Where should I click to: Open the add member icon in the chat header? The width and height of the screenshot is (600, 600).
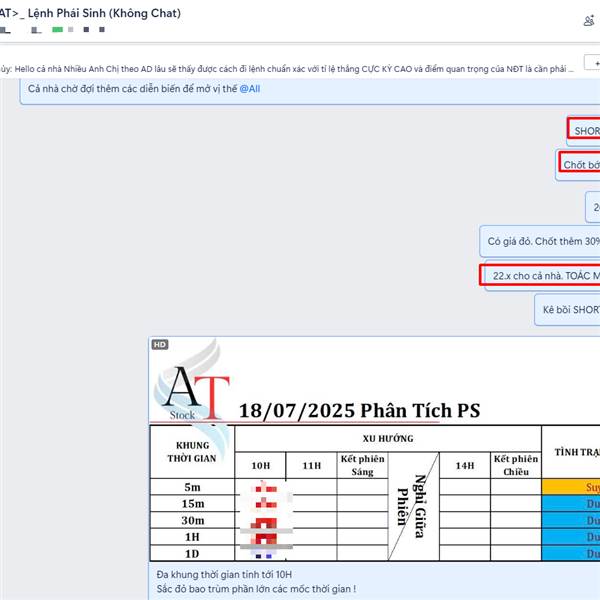point(590,21)
